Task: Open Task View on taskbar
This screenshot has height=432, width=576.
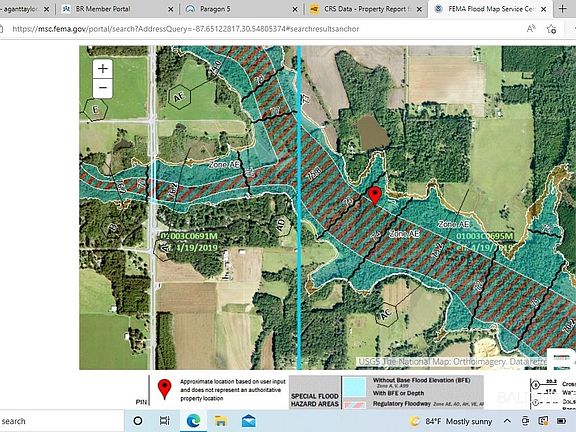Action: click(x=164, y=421)
